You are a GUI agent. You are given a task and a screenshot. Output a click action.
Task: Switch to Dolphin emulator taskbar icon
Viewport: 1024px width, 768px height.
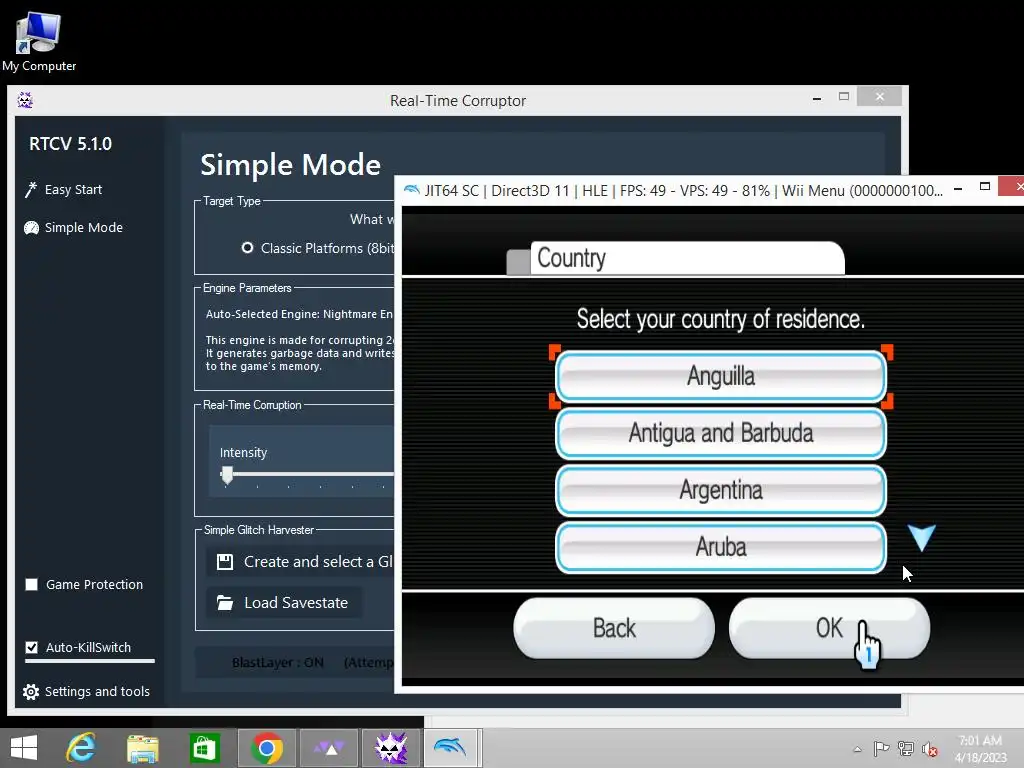[x=452, y=748]
